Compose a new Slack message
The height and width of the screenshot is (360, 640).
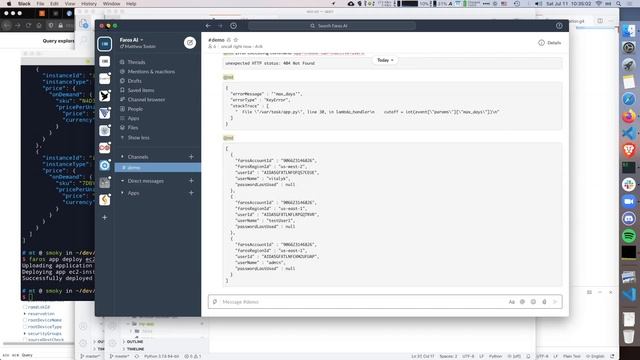[190, 42]
